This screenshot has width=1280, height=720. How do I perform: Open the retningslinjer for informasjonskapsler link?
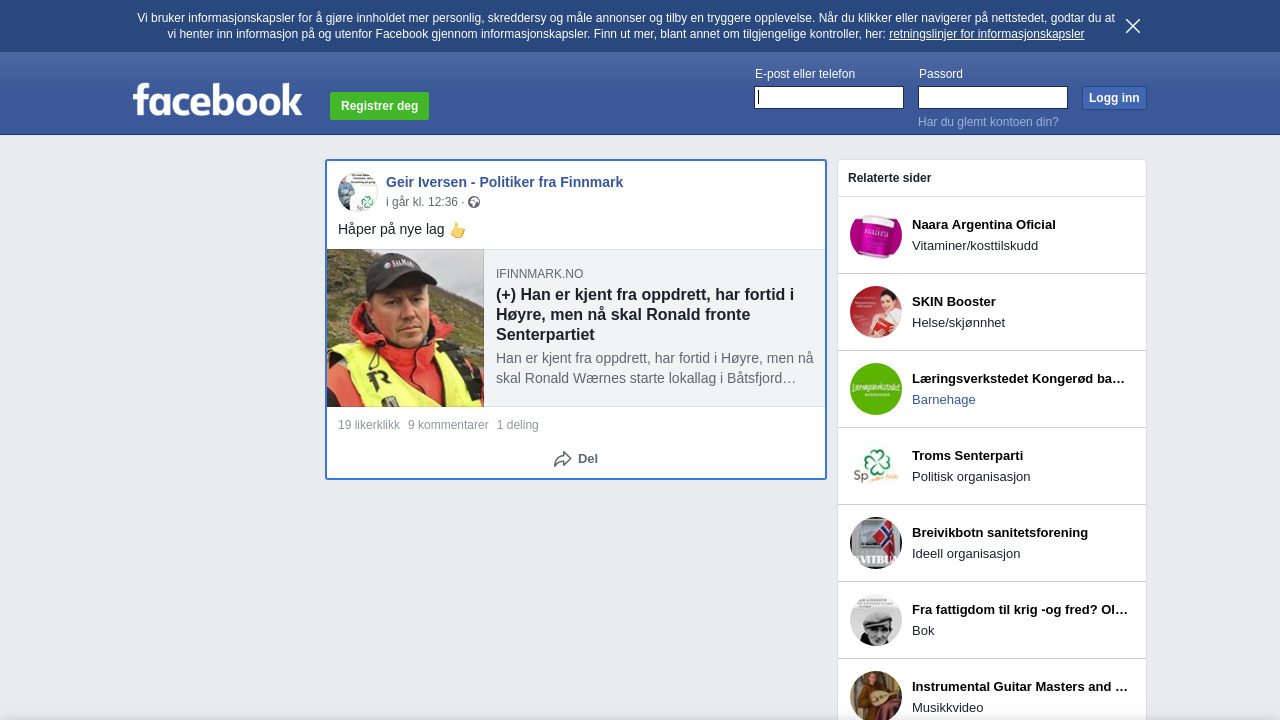[x=986, y=34]
